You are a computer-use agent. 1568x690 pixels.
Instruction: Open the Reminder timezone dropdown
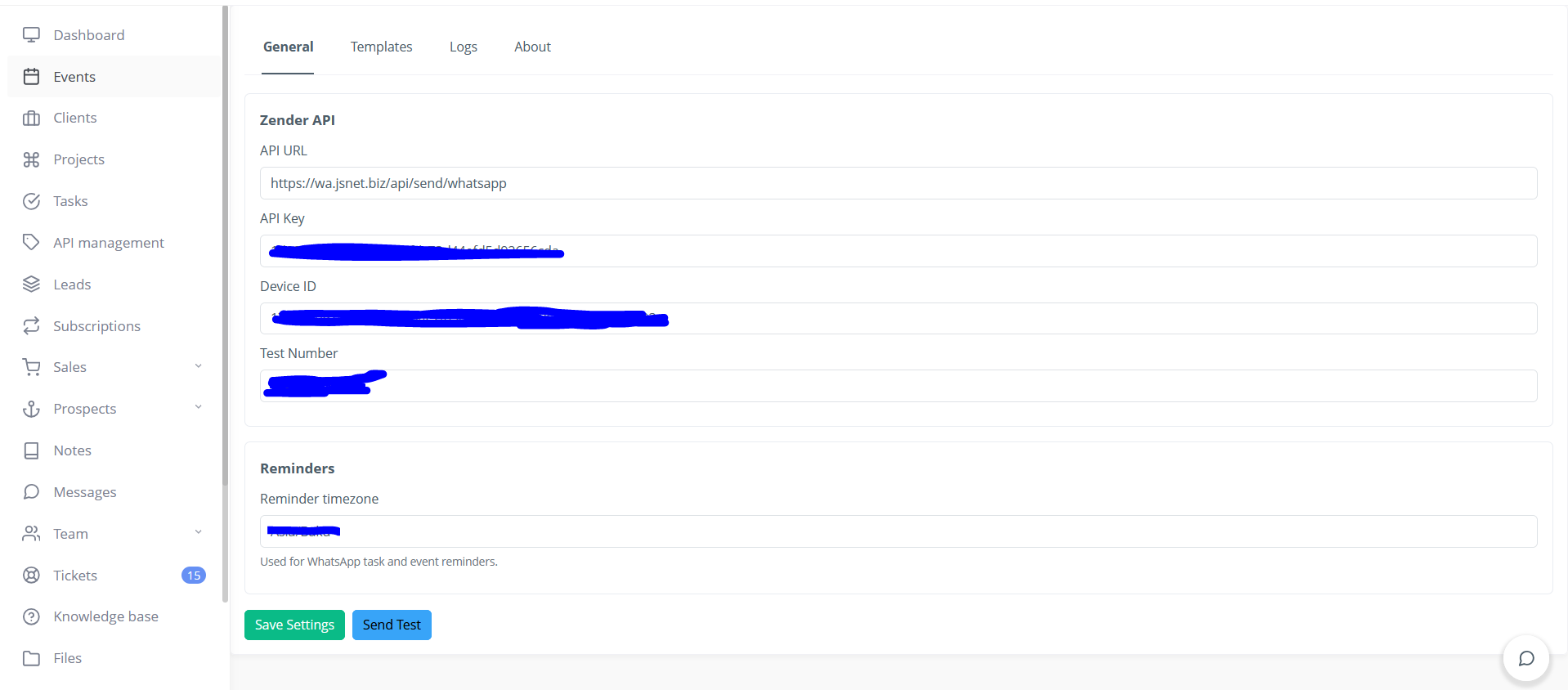click(898, 531)
